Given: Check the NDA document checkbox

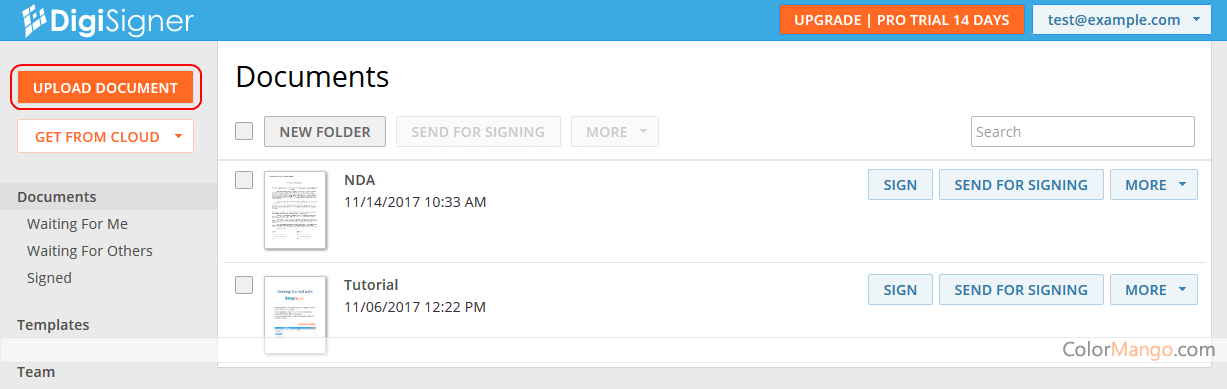Looking at the screenshot, I should [x=244, y=180].
